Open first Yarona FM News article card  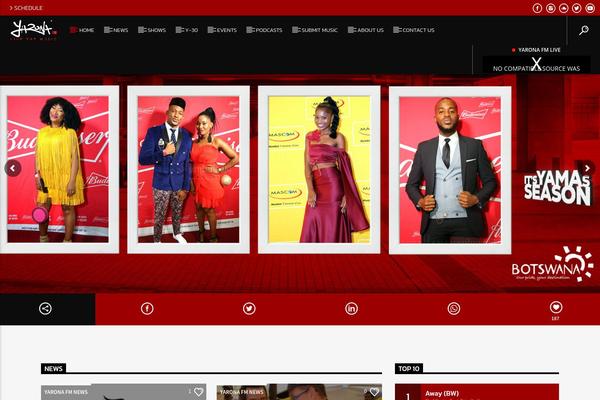click(x=124, y=392)
